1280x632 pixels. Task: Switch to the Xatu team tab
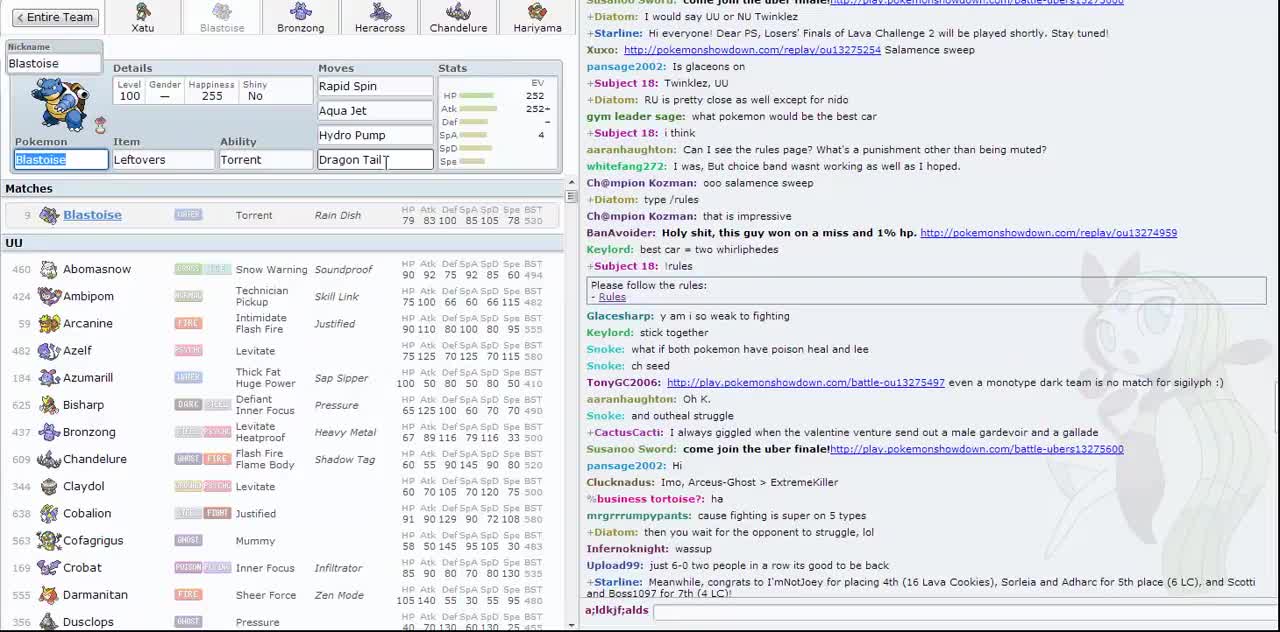[143, 17]
